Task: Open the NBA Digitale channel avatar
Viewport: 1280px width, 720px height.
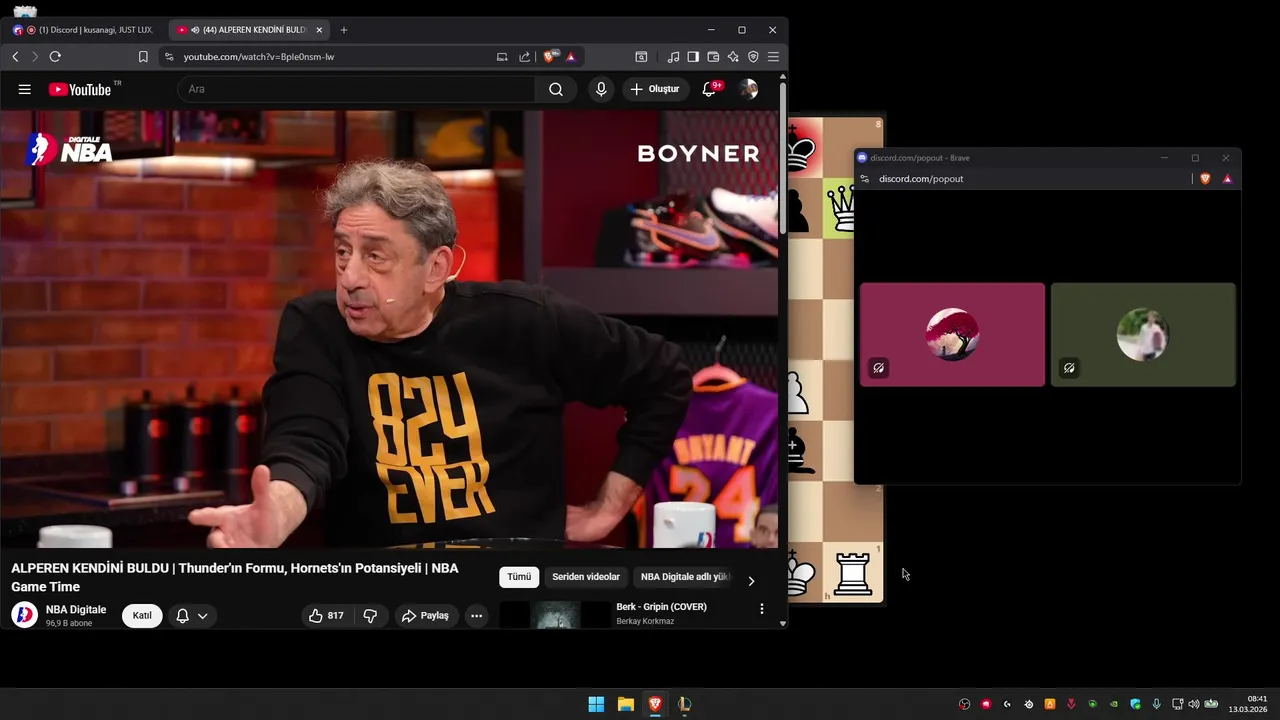Action: click(25, 615)
